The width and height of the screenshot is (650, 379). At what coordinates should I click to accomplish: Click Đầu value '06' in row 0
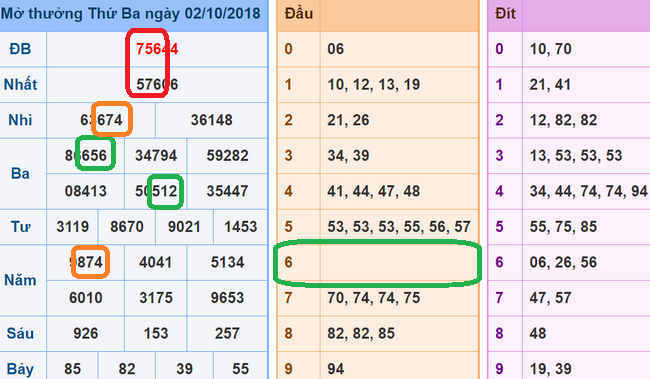pos(336,49)
